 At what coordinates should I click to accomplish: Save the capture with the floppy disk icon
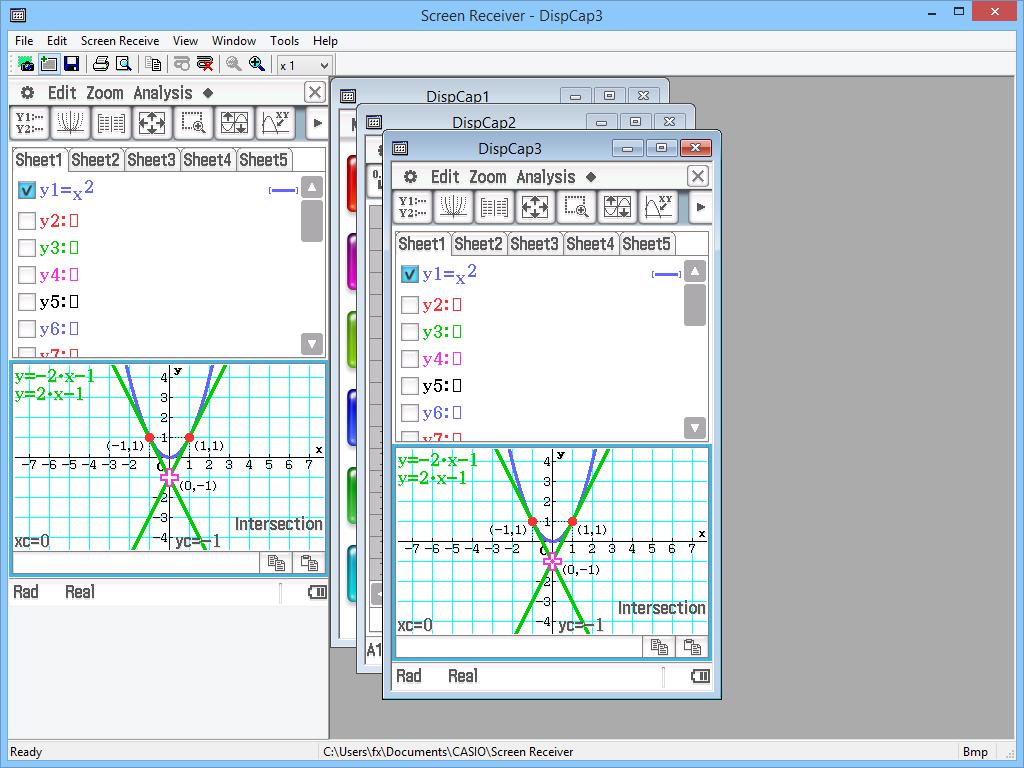coord(71,64)
